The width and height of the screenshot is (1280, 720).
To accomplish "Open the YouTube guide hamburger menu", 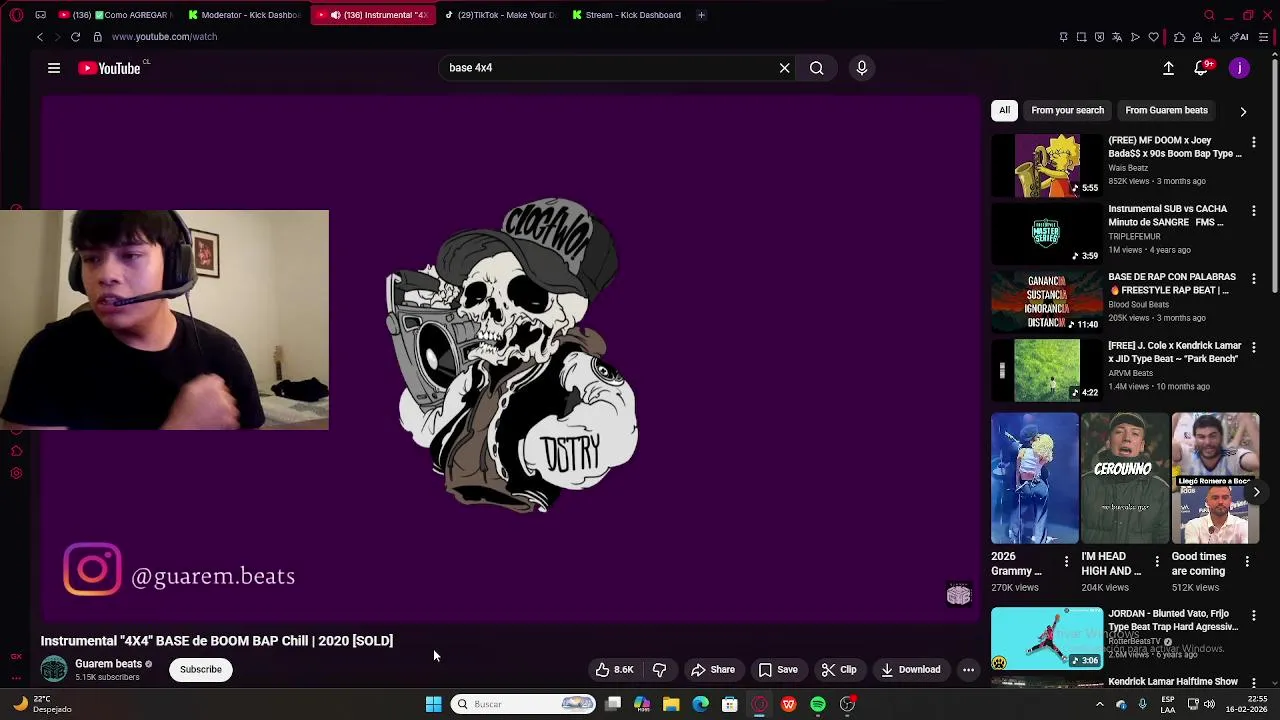I will (54, 68).
